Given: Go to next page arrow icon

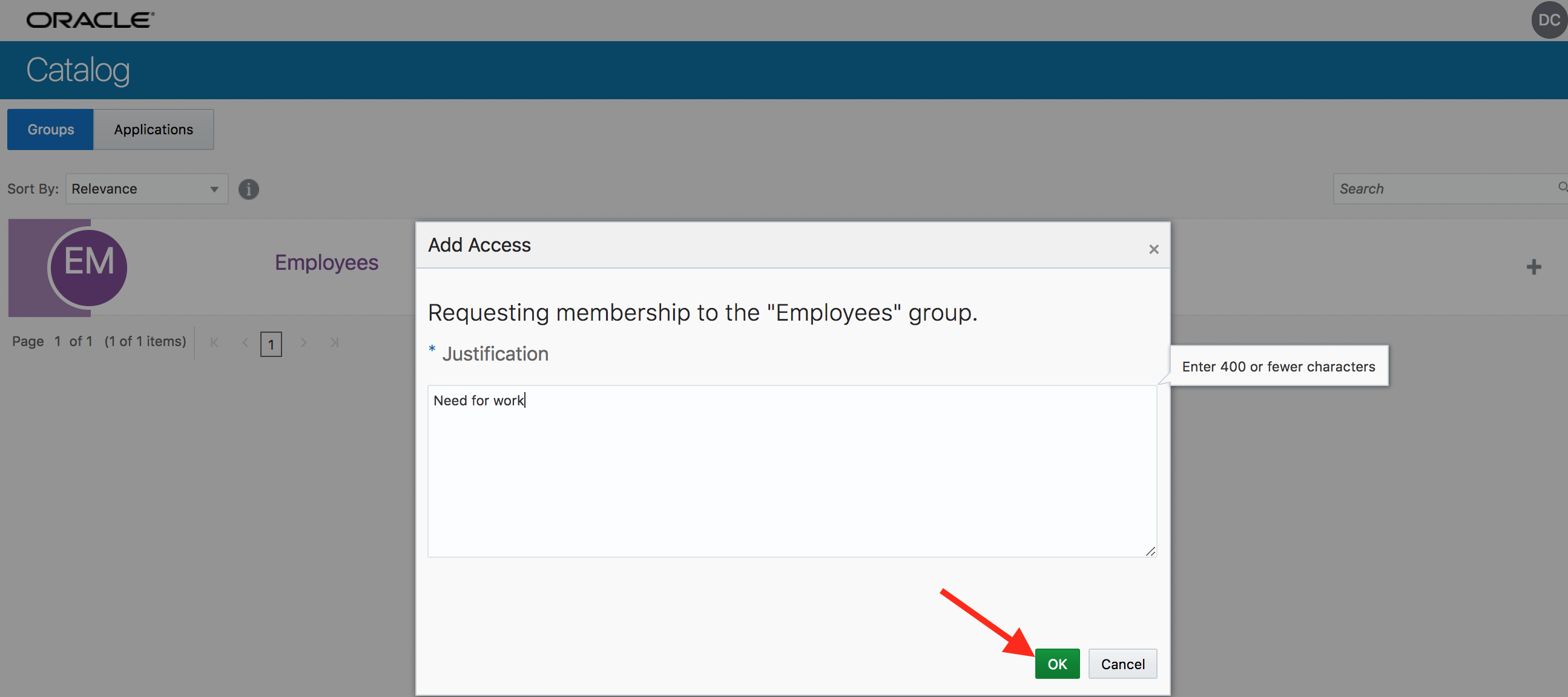Looking at the screenshot, I should [x=303, y=342].
